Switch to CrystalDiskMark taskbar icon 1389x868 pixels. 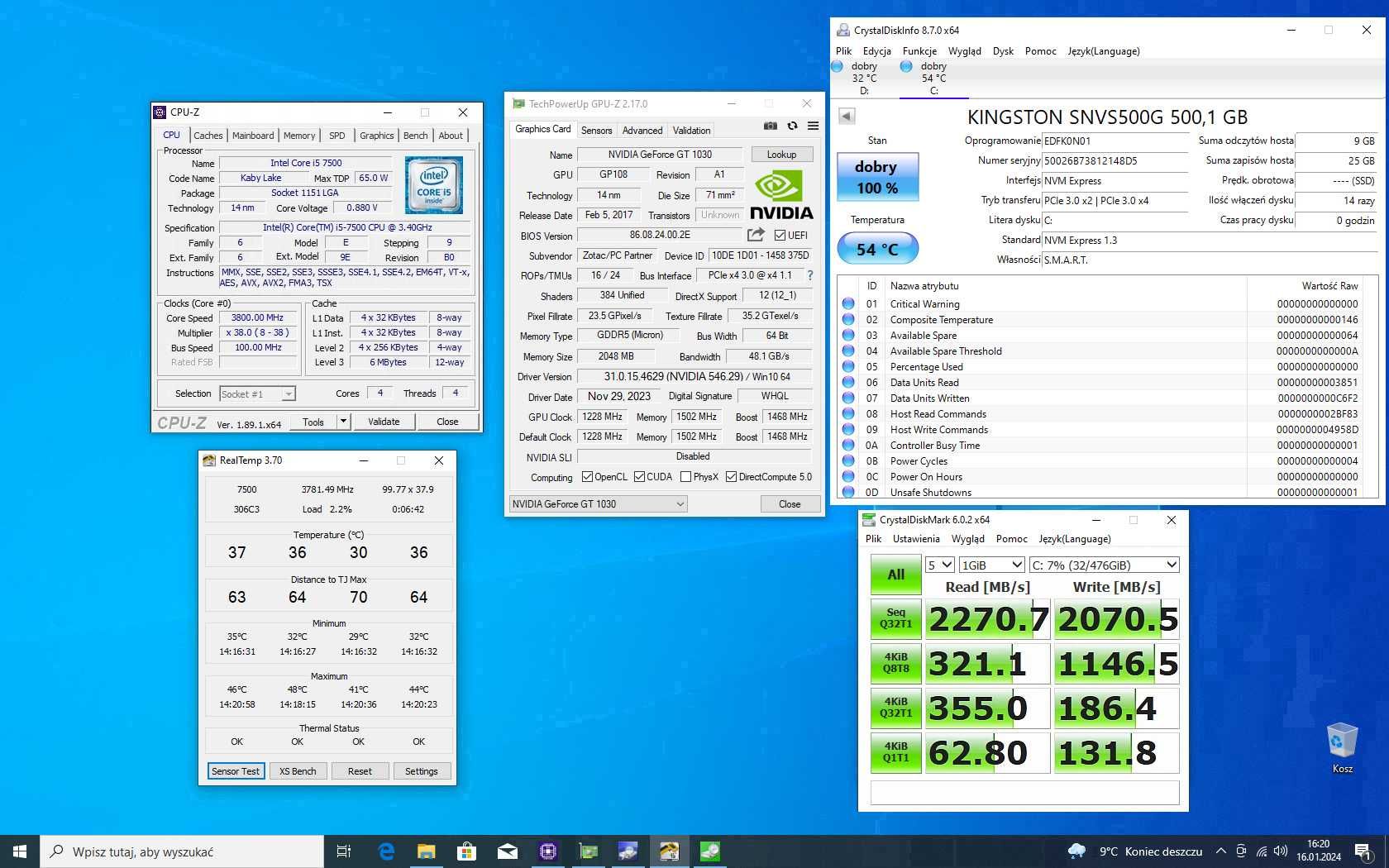click(x=709, y=851)
